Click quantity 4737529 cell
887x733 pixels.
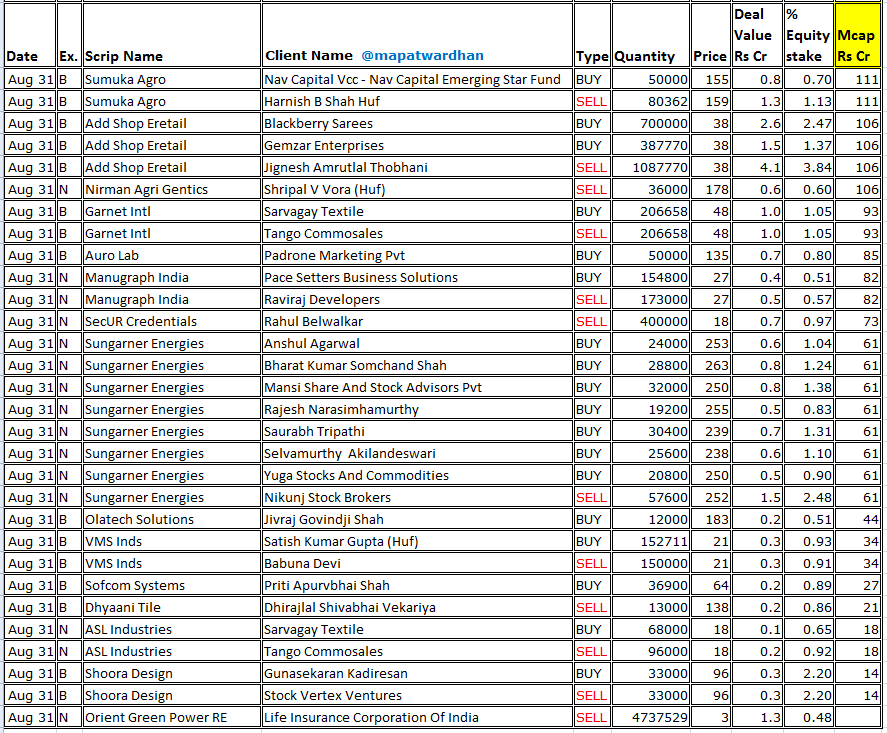pos(651,718)
